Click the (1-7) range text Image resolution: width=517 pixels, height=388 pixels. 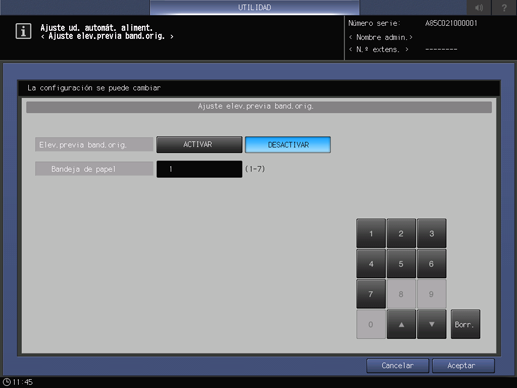255,169
